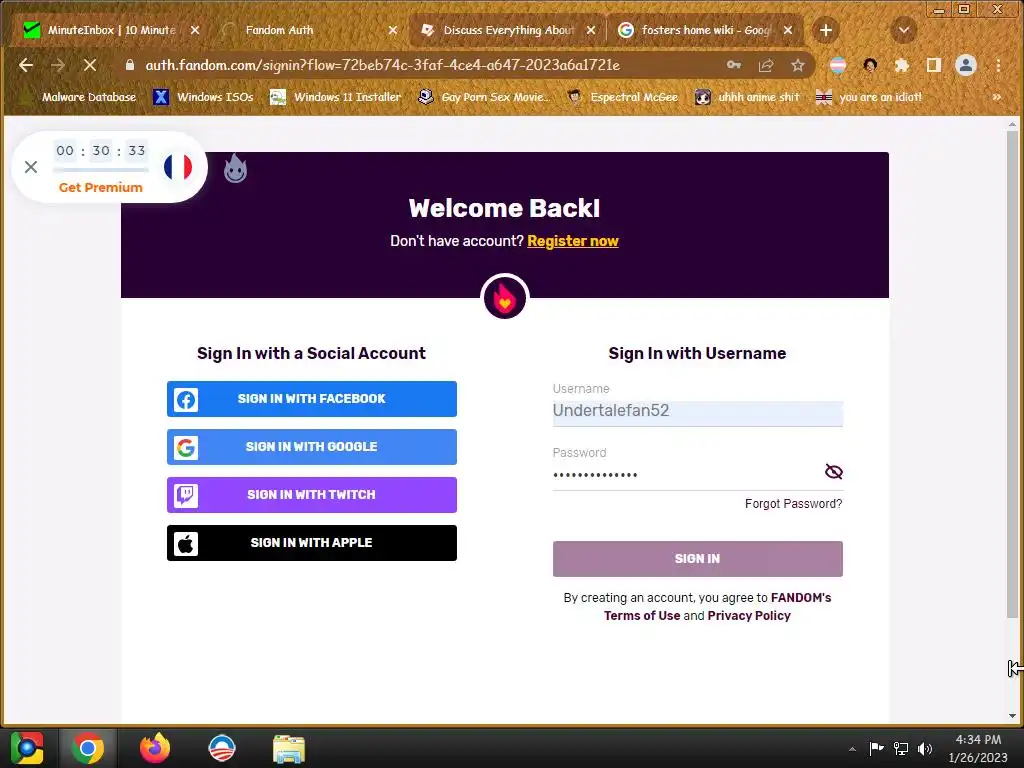Click the striped flag extension icon
The height and width of the screenshot is (768, 1024).
(838, 65)
